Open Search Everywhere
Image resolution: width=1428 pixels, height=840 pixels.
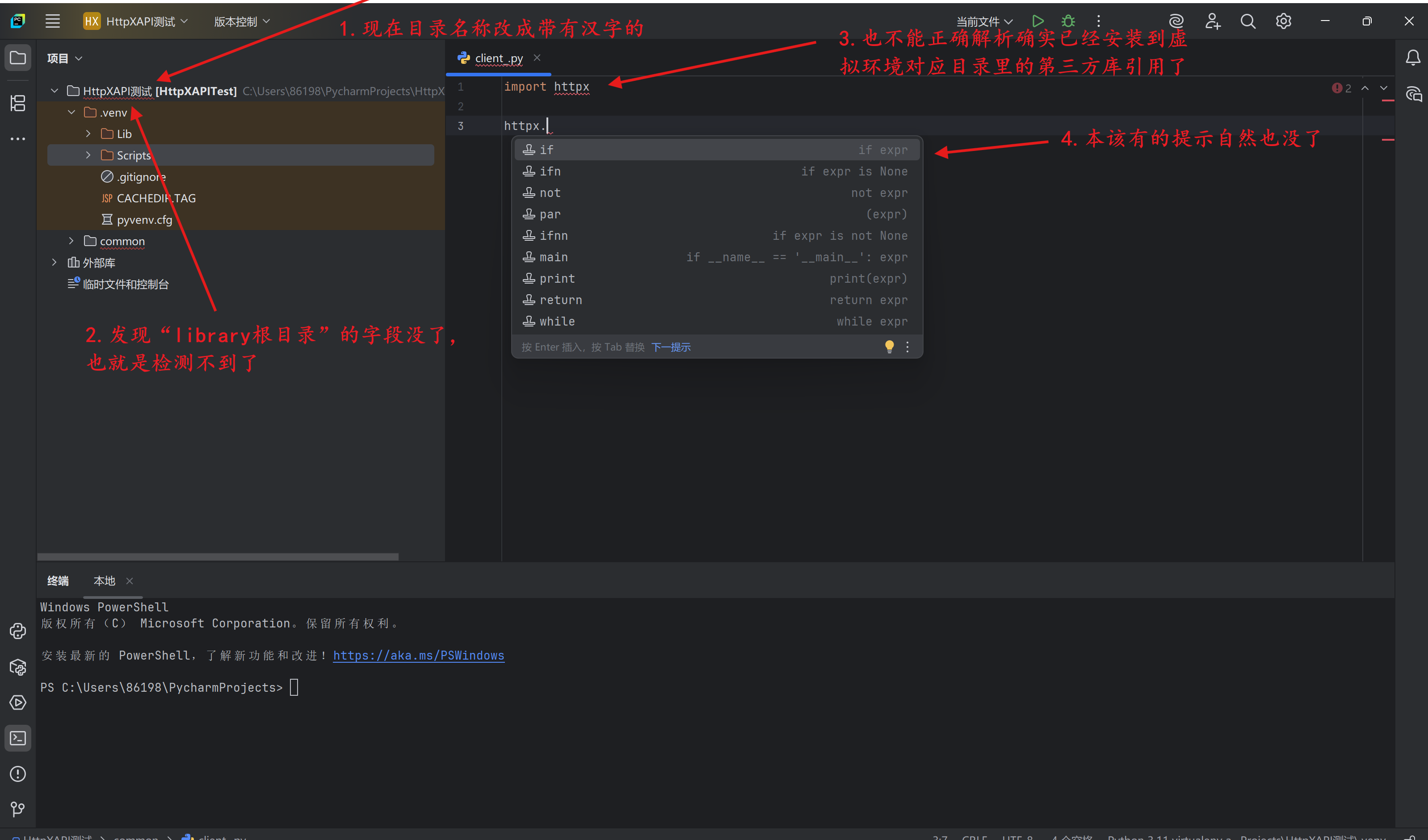coord(1248,21)
